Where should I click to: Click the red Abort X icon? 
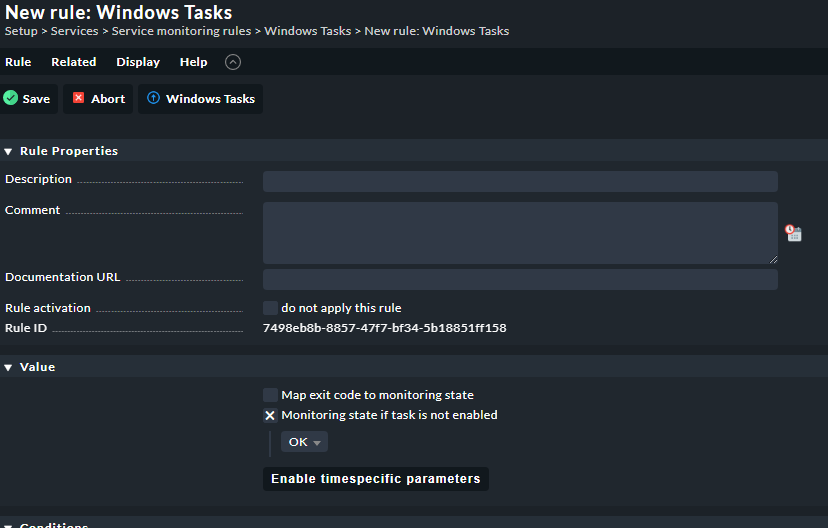pos(79,99)
